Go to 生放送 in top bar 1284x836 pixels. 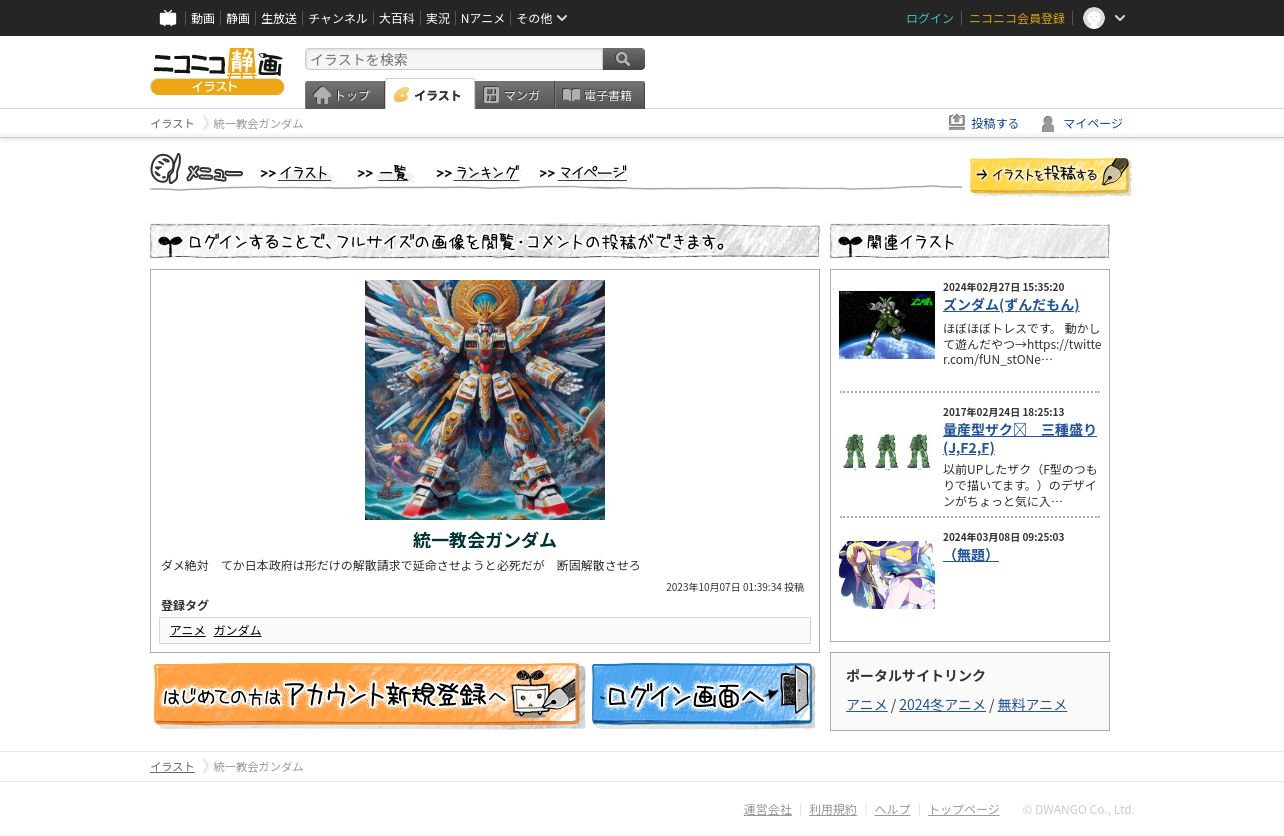[x=279, y=18]
